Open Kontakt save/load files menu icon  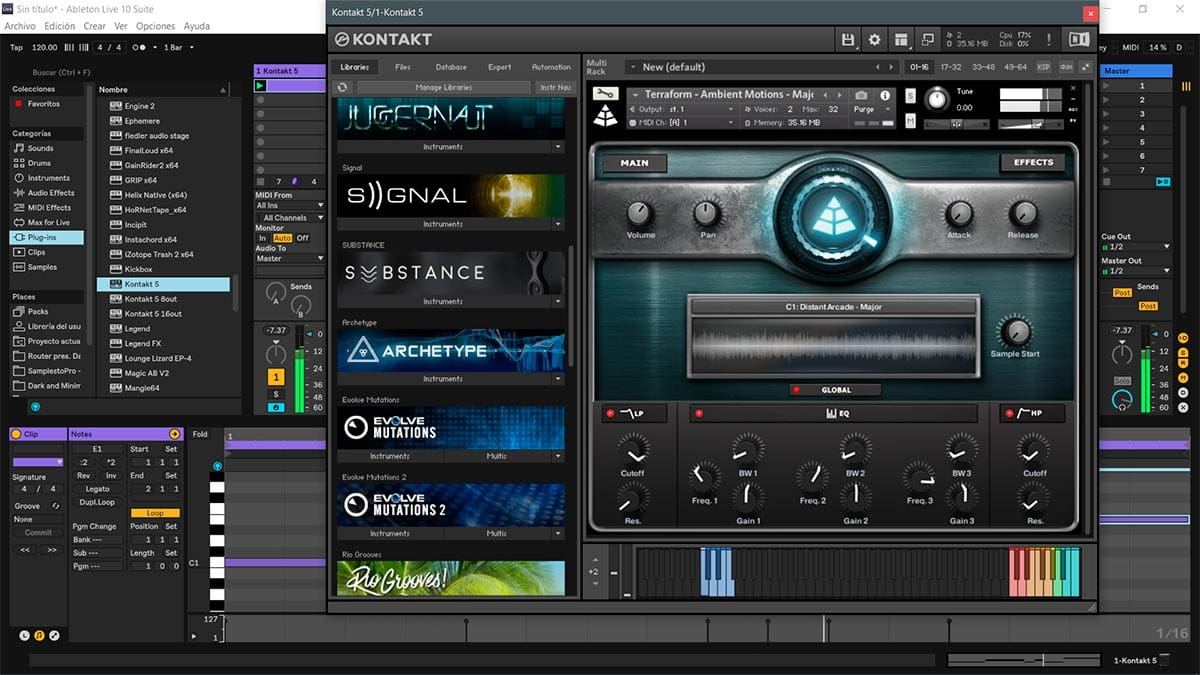(x=849, y=39)
